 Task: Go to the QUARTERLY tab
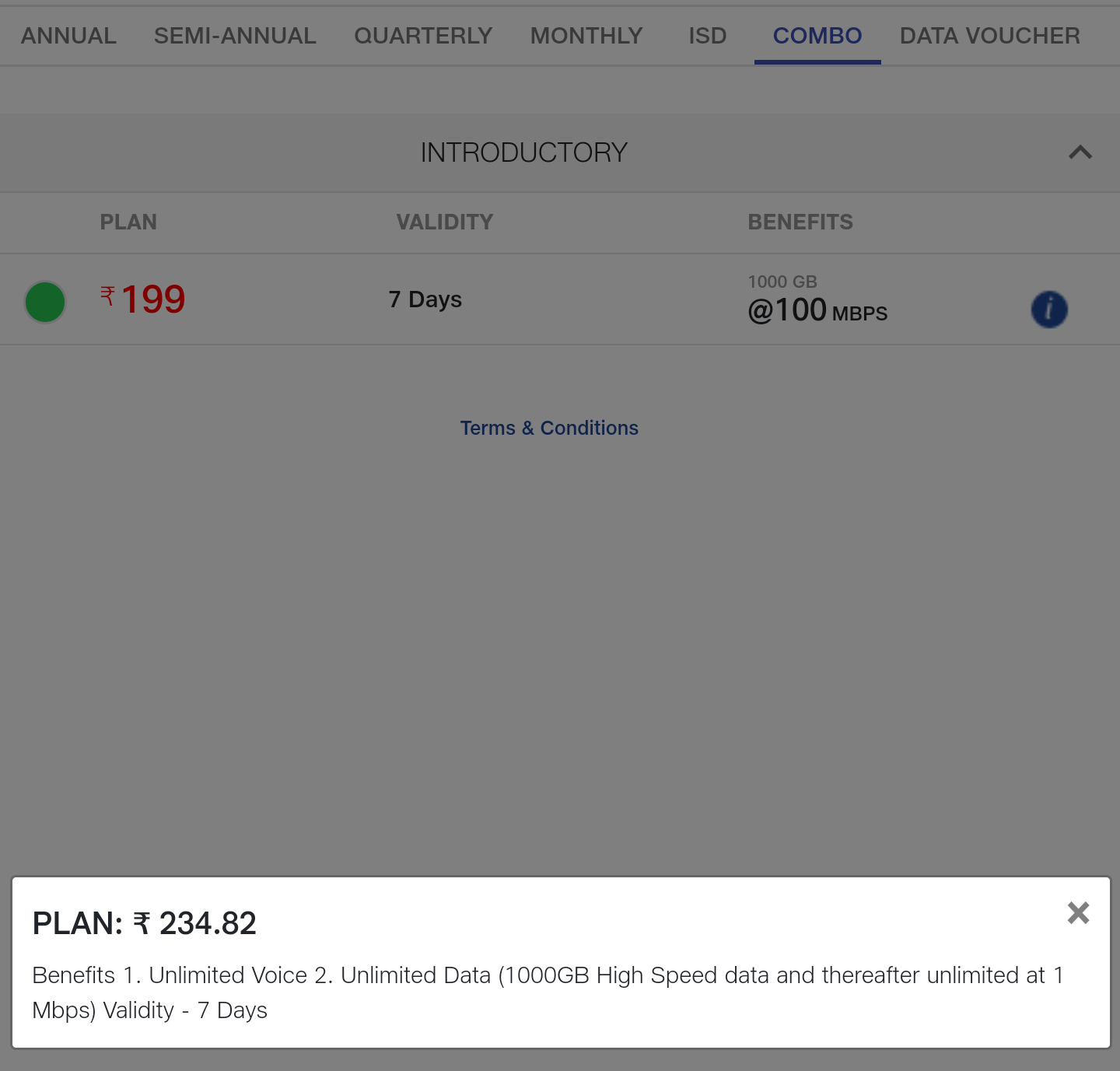423,36
